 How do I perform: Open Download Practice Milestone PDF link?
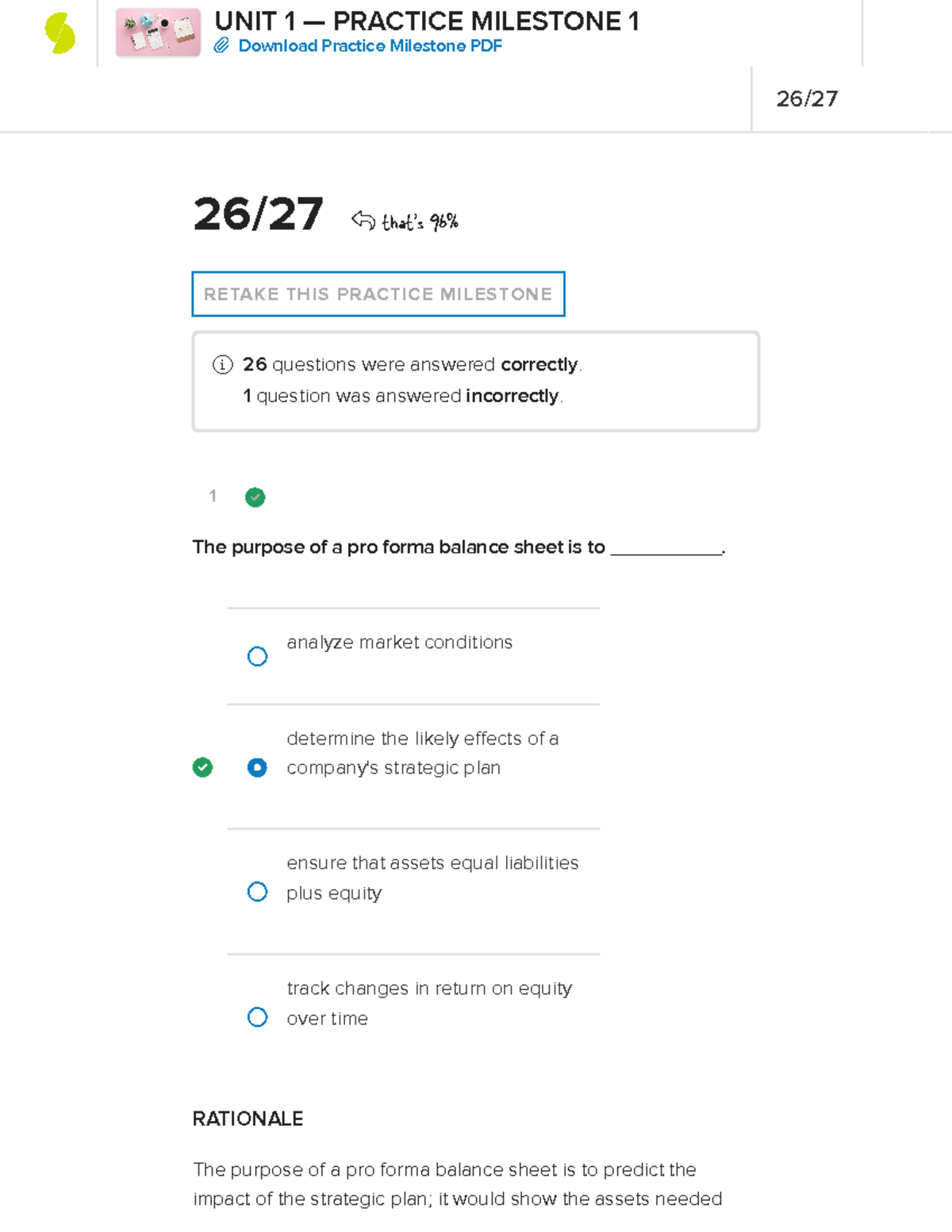coord(370,46)
